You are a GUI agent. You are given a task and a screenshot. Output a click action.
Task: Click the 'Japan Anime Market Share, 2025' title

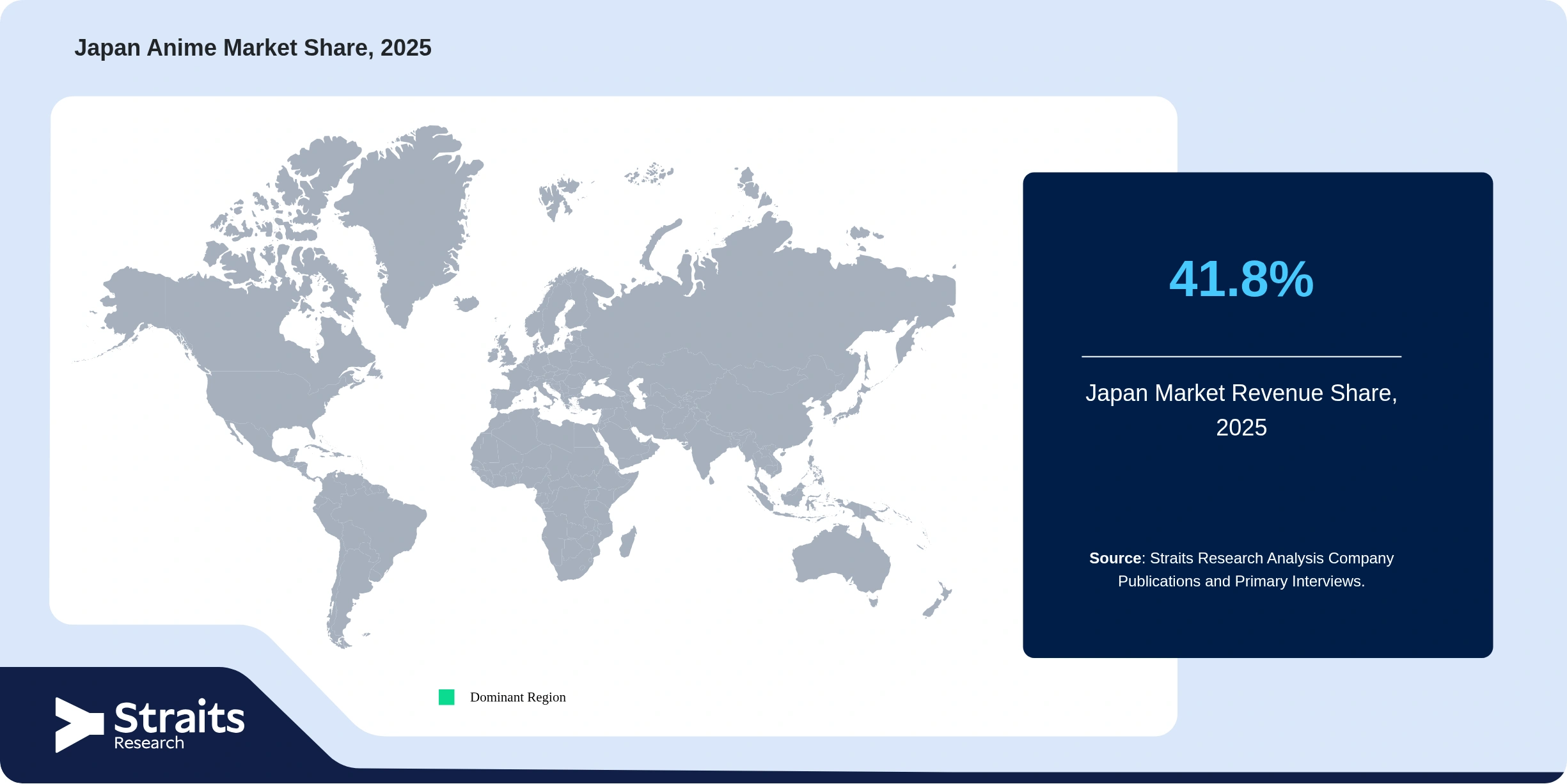253,48
